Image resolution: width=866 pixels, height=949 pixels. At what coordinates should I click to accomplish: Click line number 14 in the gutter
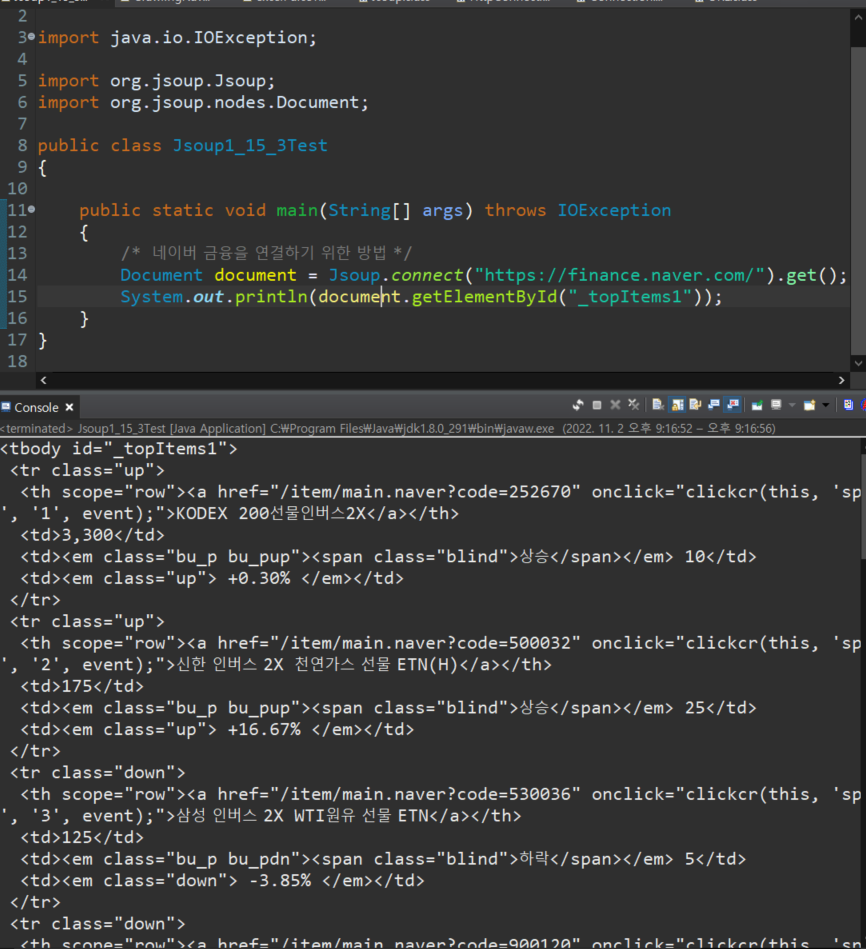click(x=18, y=275)
